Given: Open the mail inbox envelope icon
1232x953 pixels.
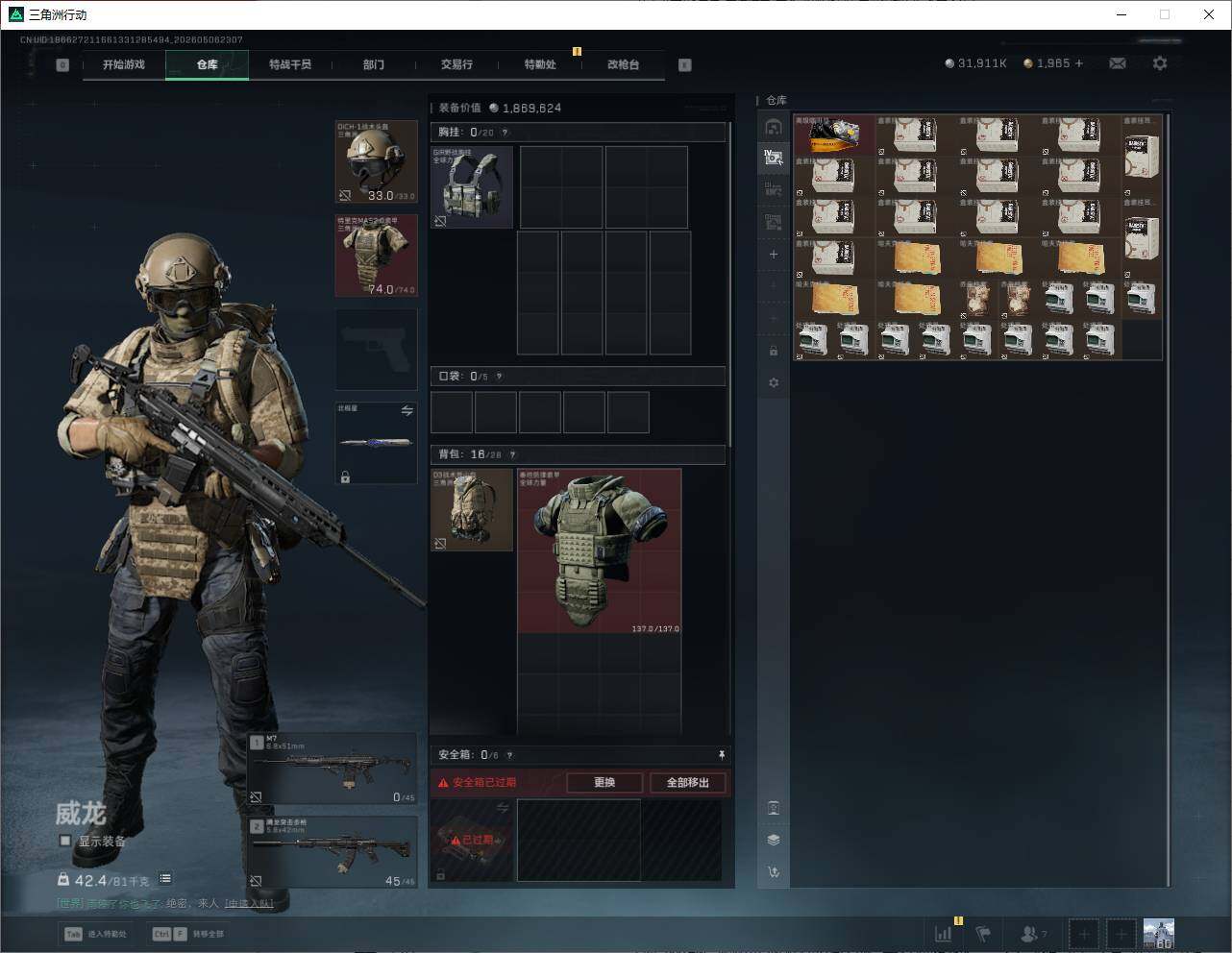Looking at the screenshot, I should click(1118, 63).
